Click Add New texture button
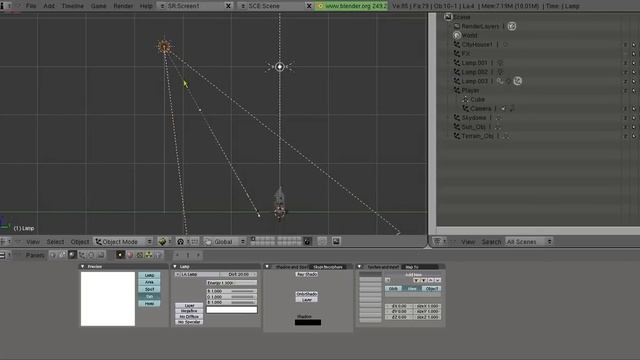 pyautogui.click(x=413, y=275)
